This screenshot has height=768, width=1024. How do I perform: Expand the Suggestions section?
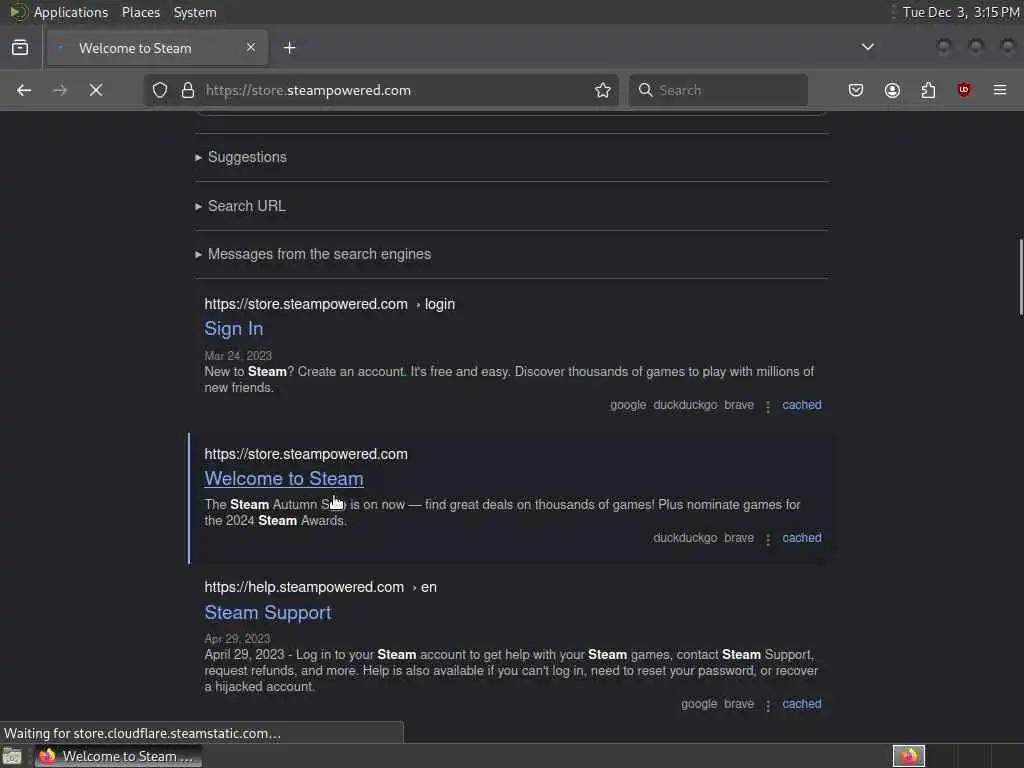tap(241, 157)
